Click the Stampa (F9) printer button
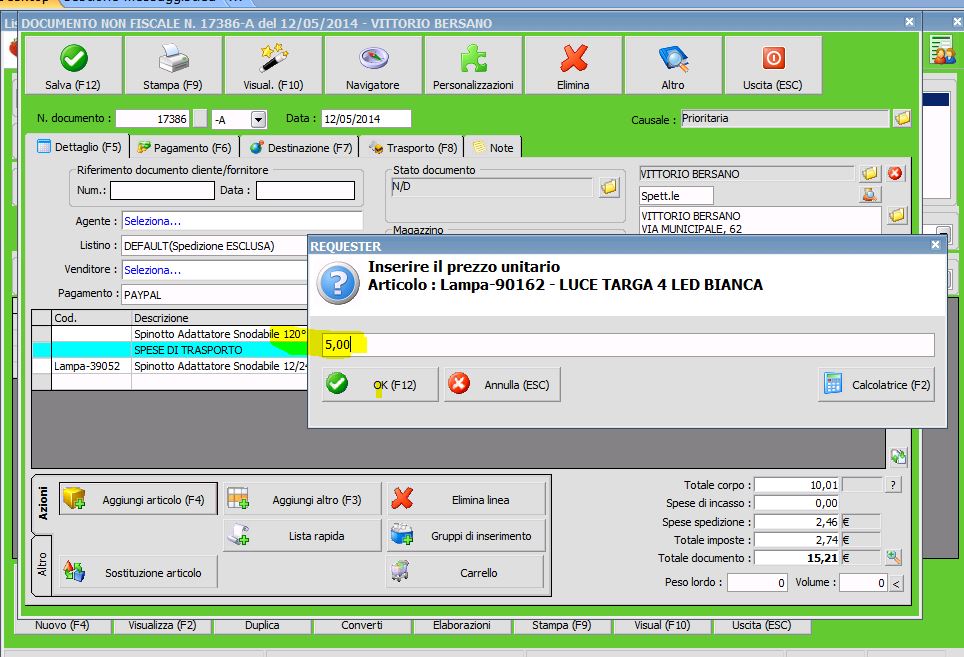This screenshot has width=964, height=657. click(x=173, y=65)
